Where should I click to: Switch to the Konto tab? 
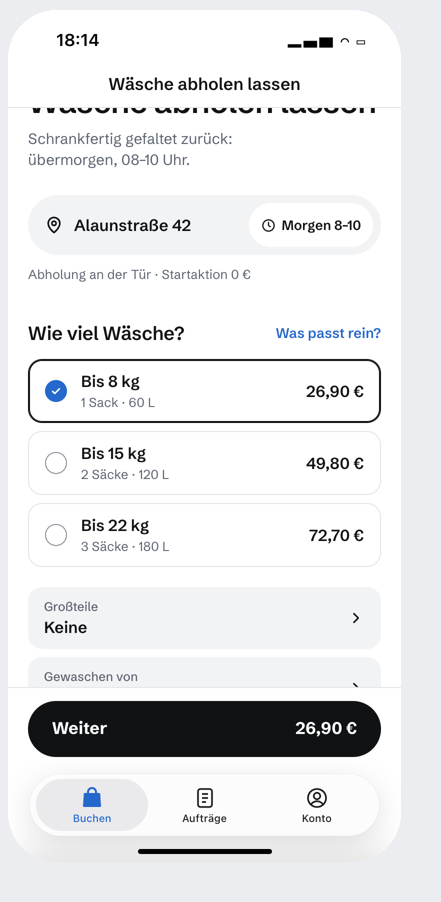317,805
